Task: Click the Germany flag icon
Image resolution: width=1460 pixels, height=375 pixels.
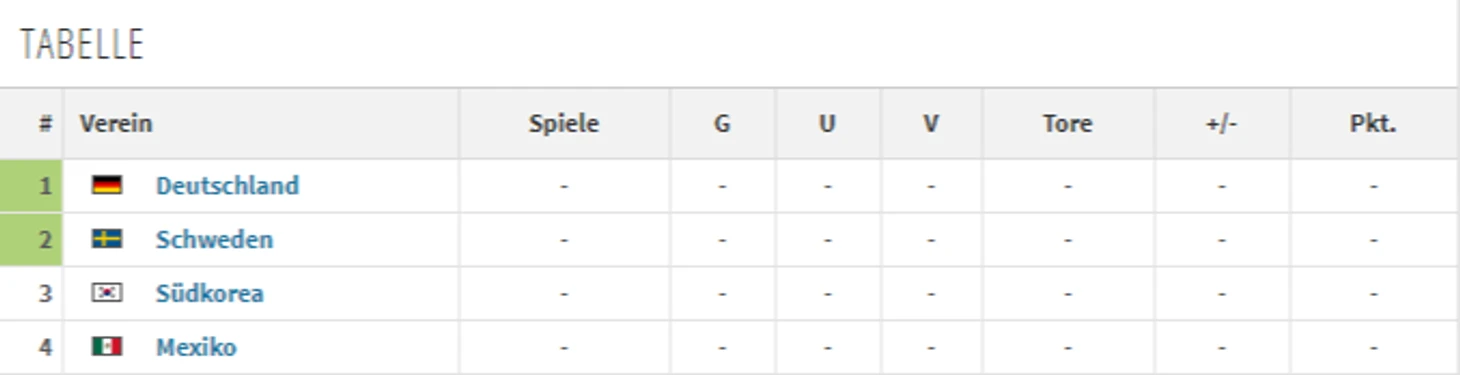Action: coord(107,185)
